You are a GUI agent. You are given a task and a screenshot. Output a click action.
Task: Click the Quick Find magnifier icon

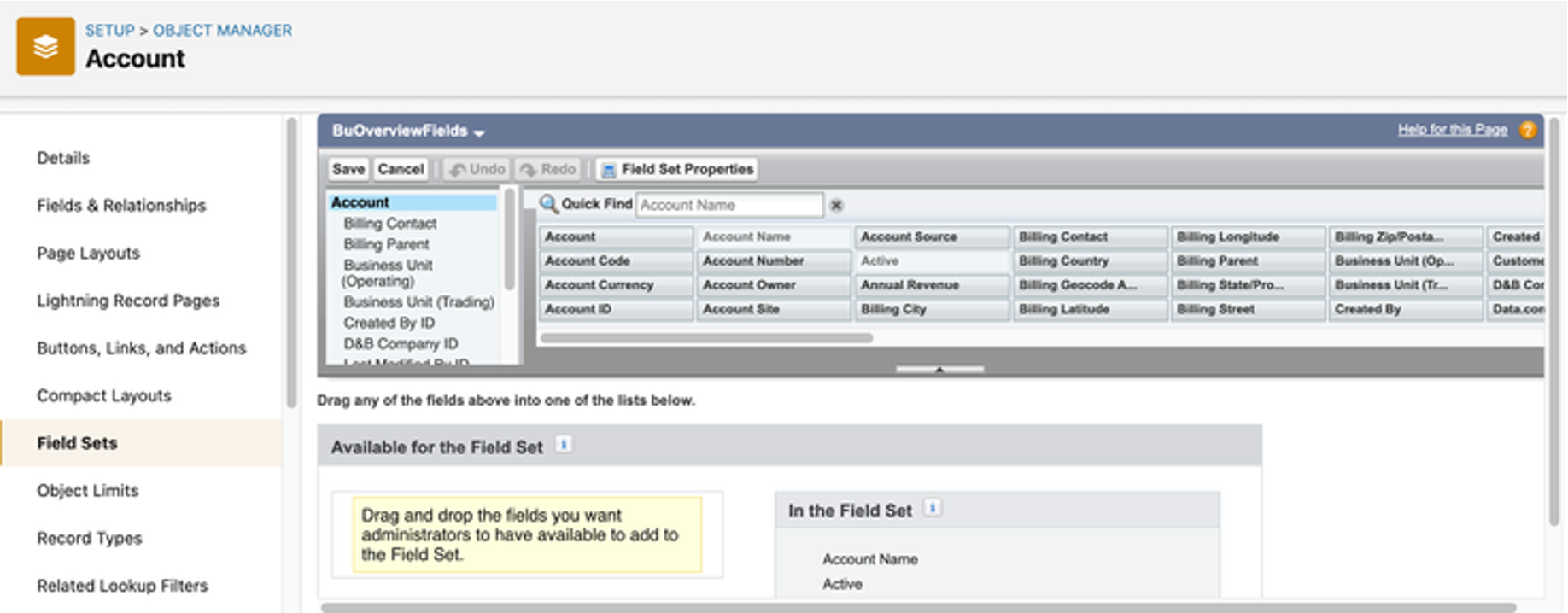(548, 204)
